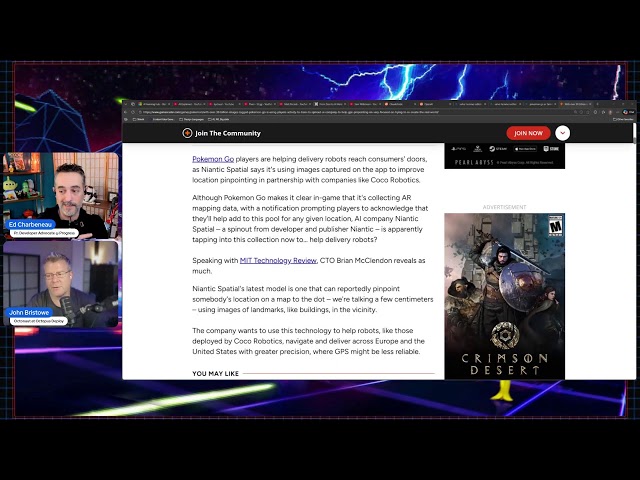Click John Bristowe's webcam video
640x480 pixels.
click(61, 284)
